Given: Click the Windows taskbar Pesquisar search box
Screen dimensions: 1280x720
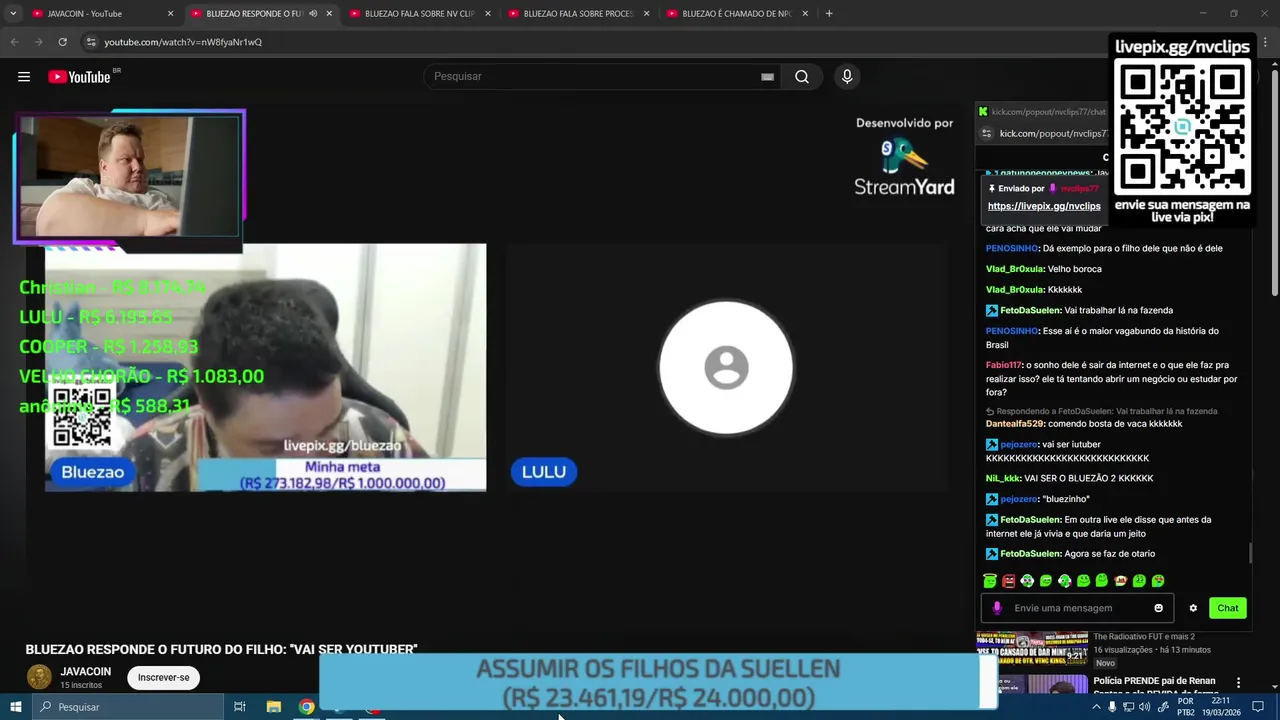Looking at the screenshot, I should coord(128,707).
